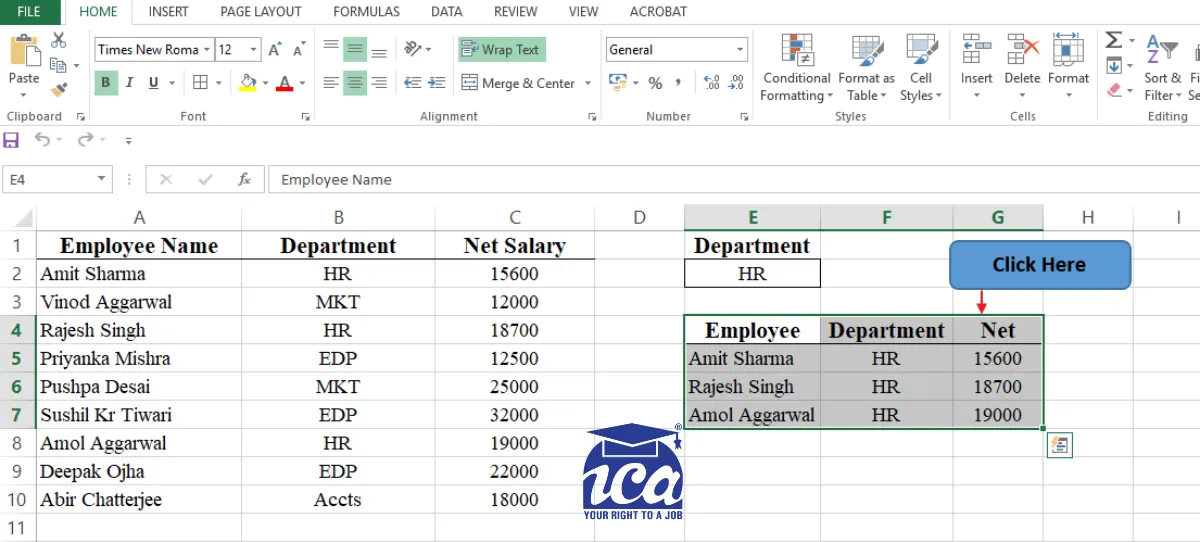The width and height of the screenshot is (1200, 542).
Task: Toggle Middle Align
Action: 355,49
